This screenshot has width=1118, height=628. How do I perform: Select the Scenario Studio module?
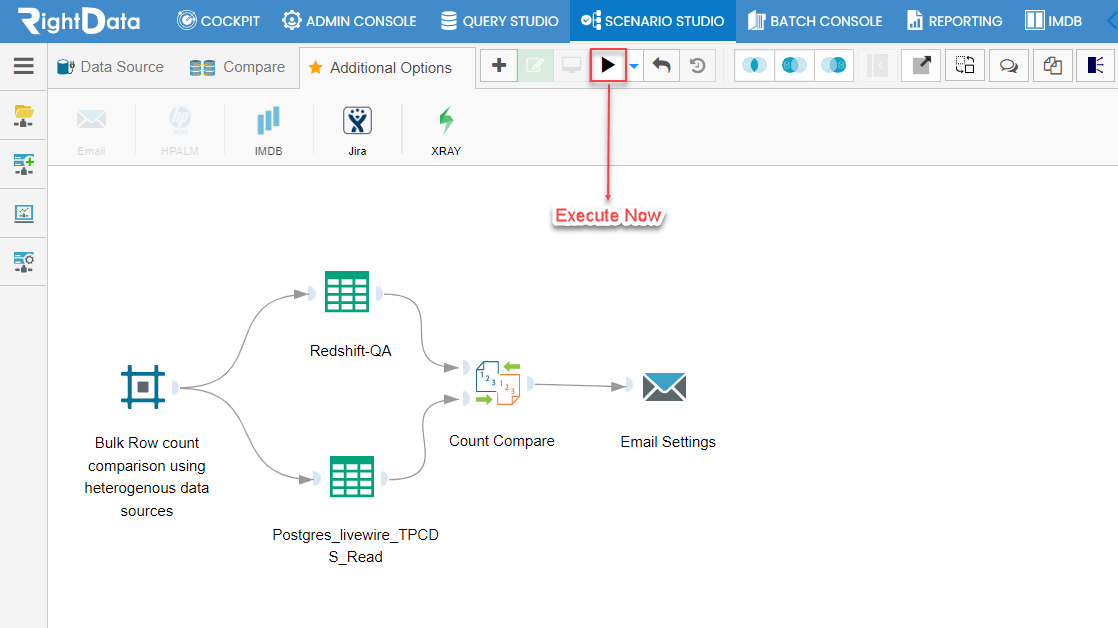(652, 21)
